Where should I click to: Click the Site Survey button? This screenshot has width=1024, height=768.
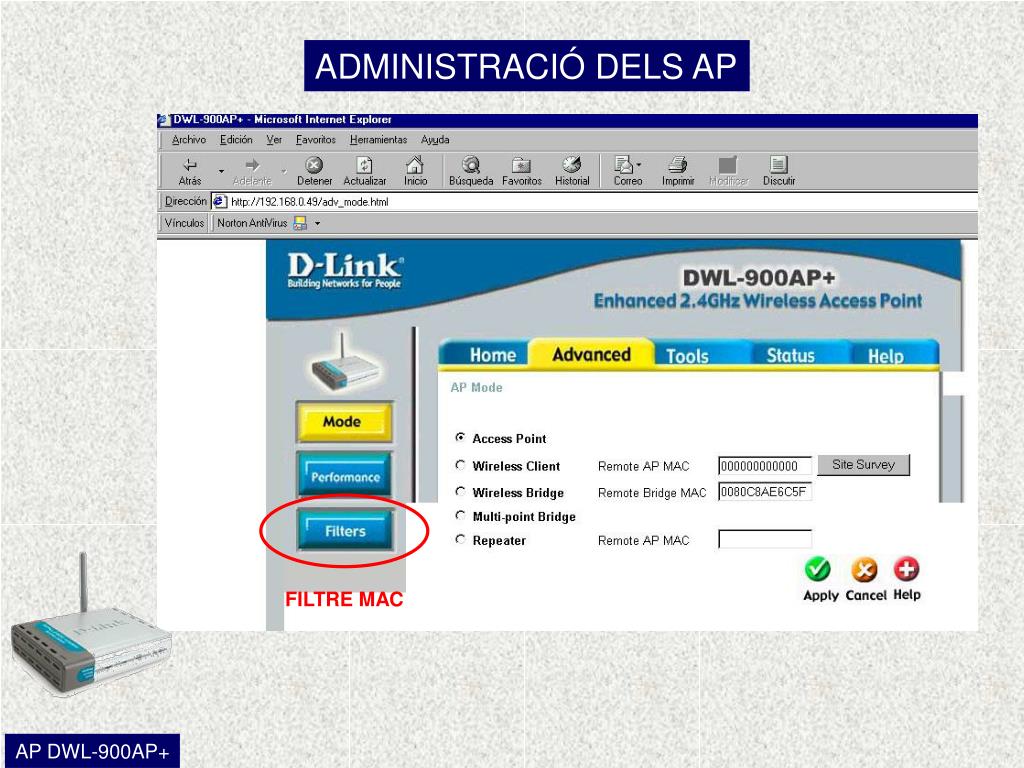click(863, 464)
